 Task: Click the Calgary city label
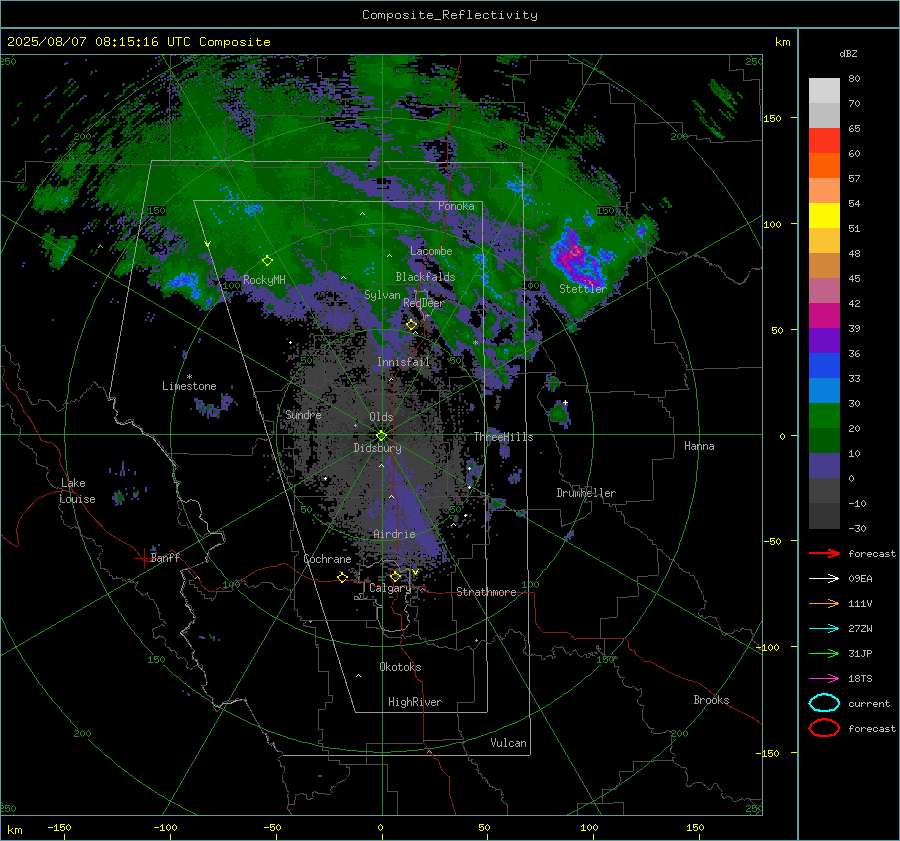390,588
